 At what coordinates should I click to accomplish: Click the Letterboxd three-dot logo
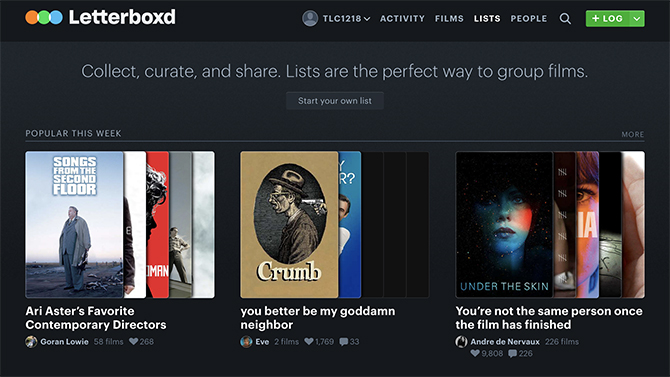(x=44, y=18)
